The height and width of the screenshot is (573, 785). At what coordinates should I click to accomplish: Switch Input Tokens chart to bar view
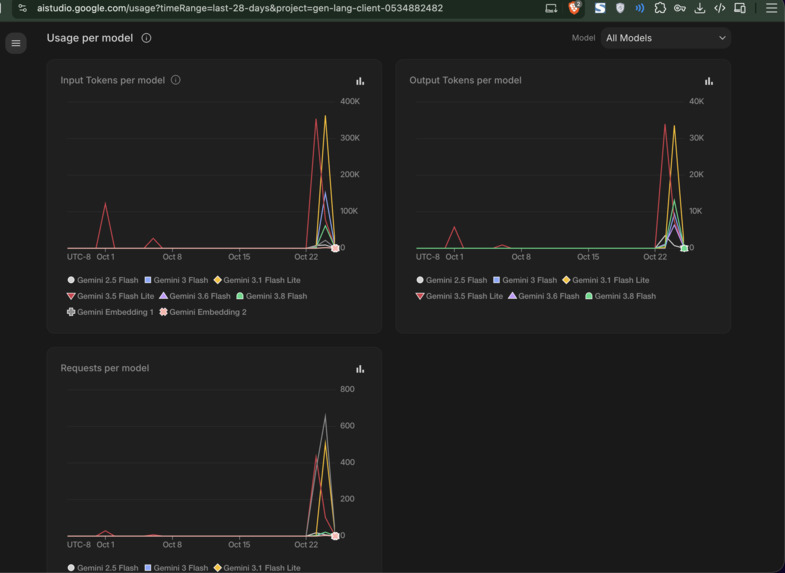(360, 81)
